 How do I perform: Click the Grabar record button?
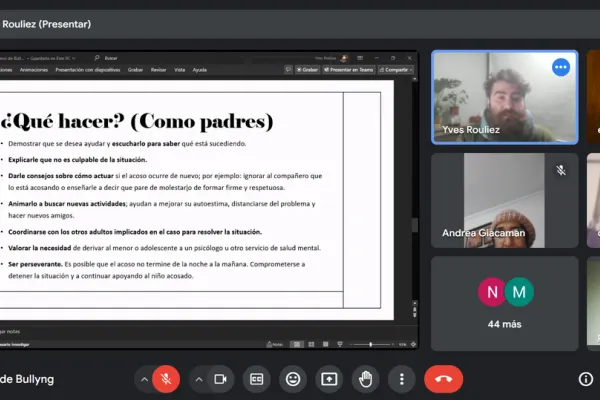[307, 70]
